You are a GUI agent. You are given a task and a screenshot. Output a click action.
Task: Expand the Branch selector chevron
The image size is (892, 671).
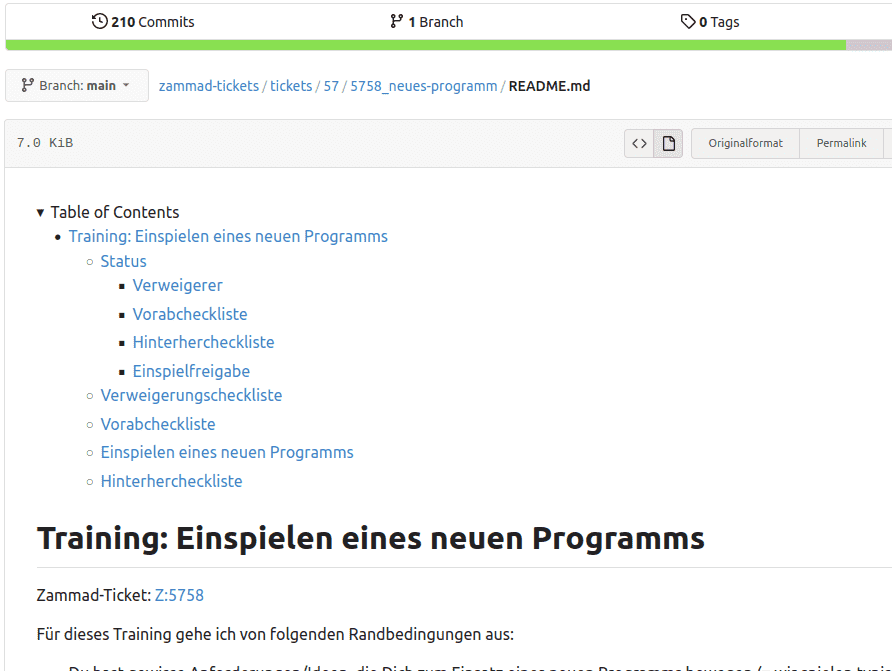point(128,85)
